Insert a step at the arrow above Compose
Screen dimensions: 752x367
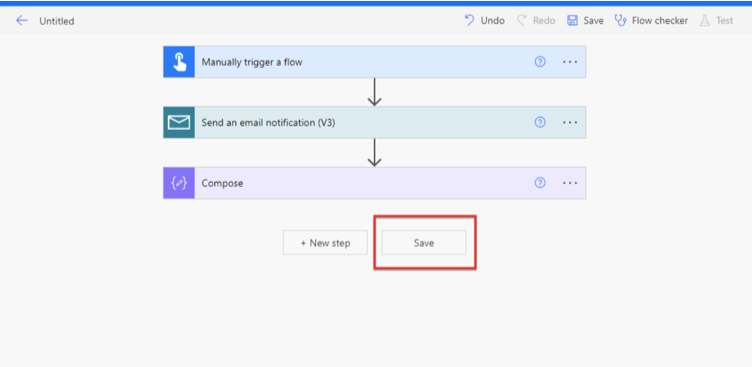[x=374, y=153]
